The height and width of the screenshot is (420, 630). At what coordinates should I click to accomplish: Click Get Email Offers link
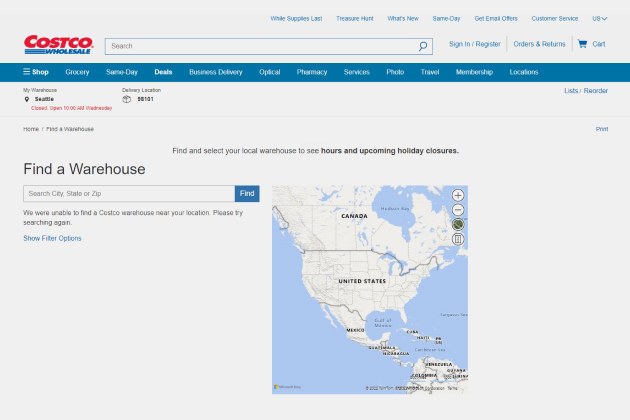click(x=496, y=18)
